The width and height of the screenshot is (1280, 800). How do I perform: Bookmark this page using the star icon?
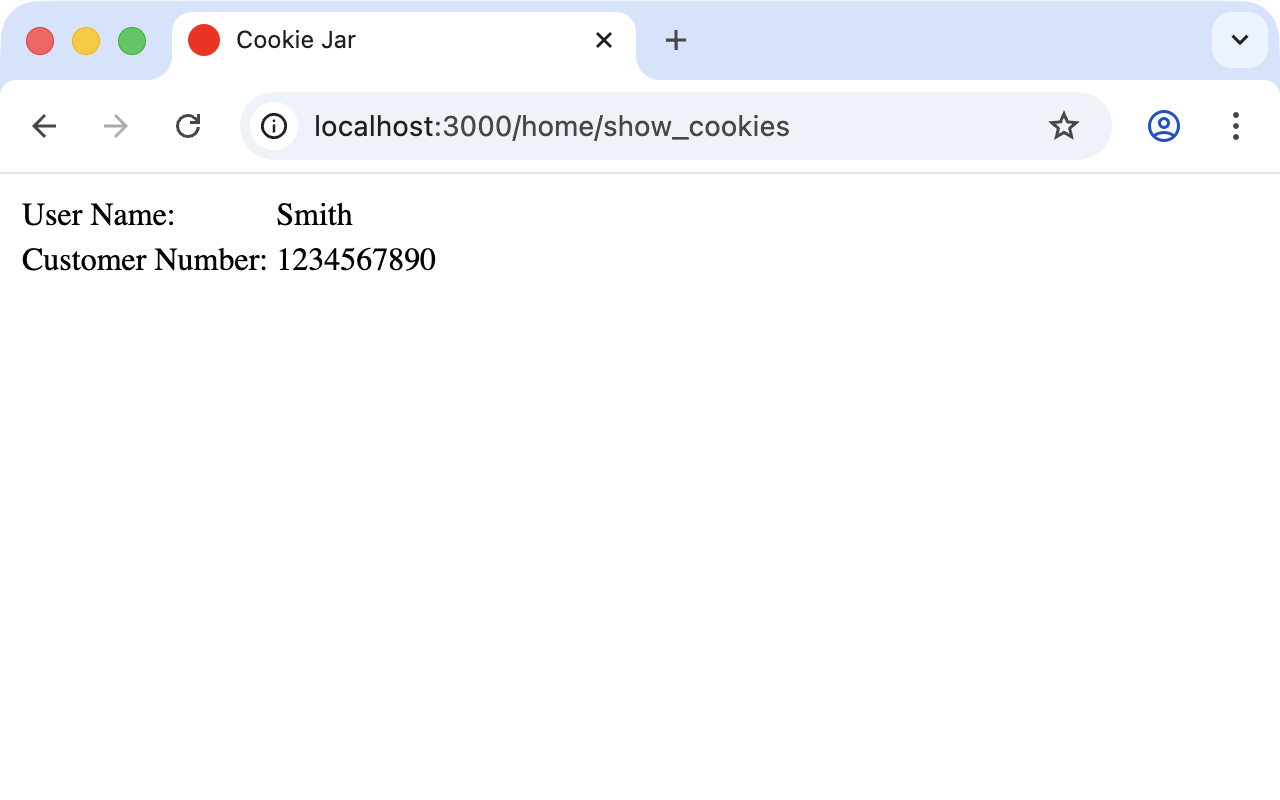pyautogui.click(x=1063, y=126)
